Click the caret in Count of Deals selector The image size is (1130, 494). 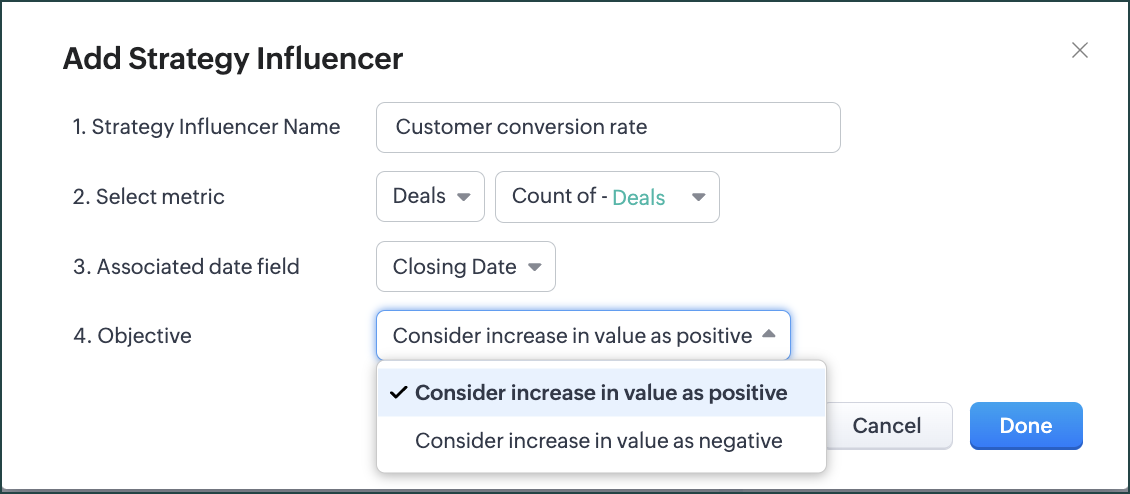pyautogui.click(x=698, y=197)
